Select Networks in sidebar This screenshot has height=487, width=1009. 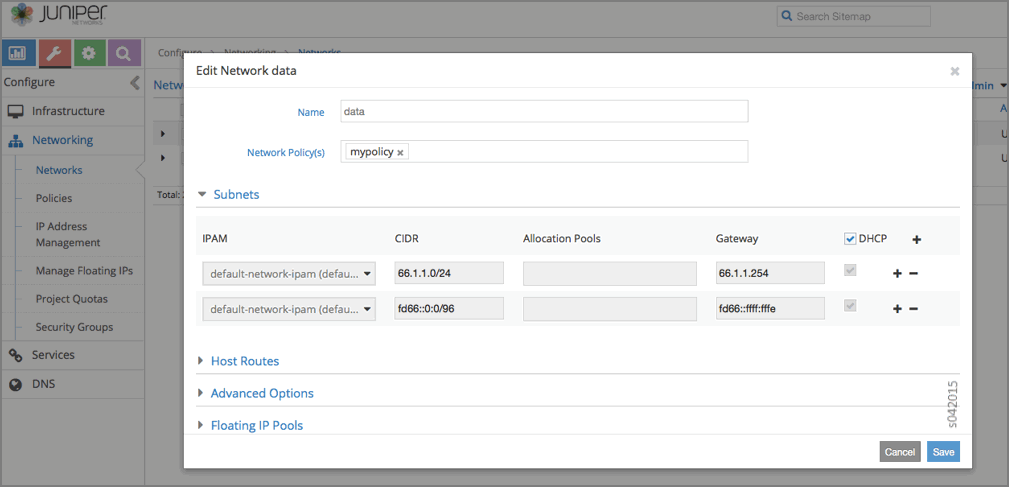point(59,170)
